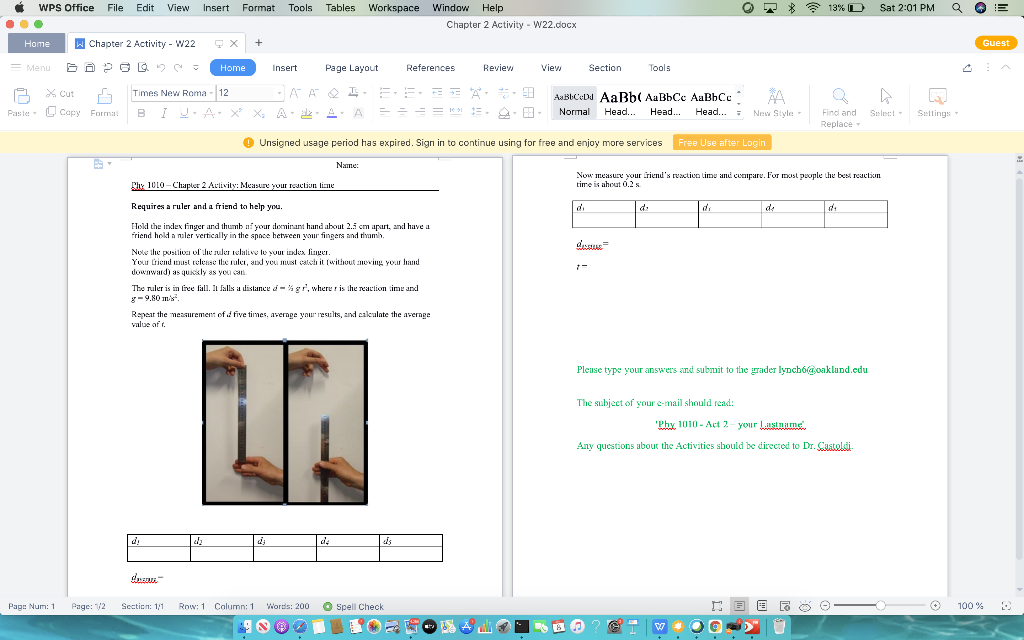
Task: Open the bullets list dropdown
Action: 394,93
